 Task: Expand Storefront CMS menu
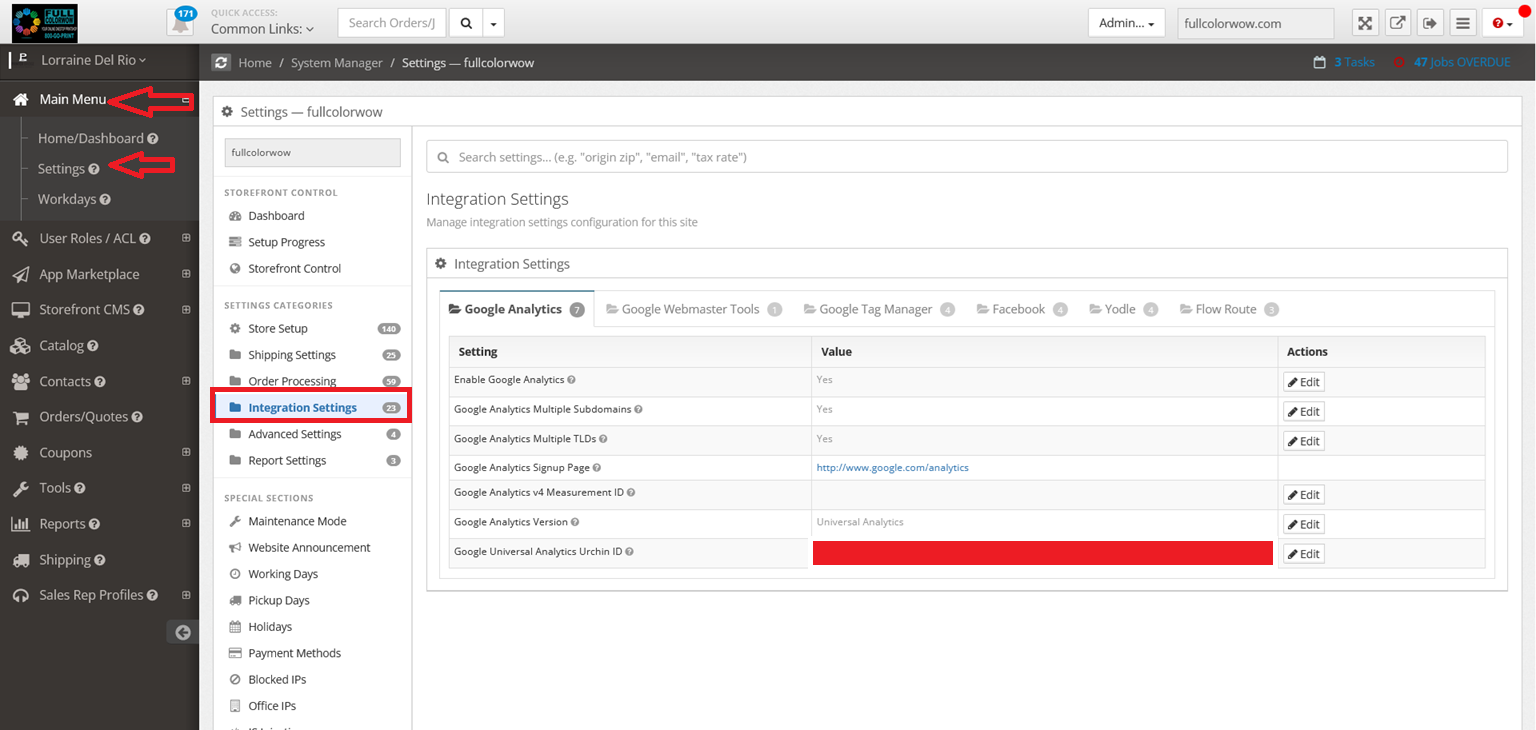click(x=186, y=310)
